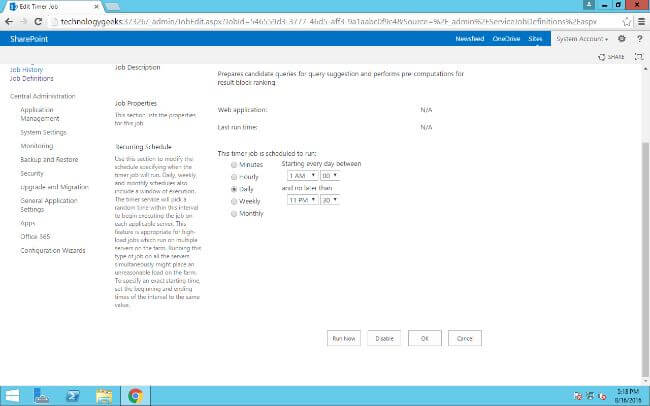Open Upgrade and Migration

pos(54,187)
